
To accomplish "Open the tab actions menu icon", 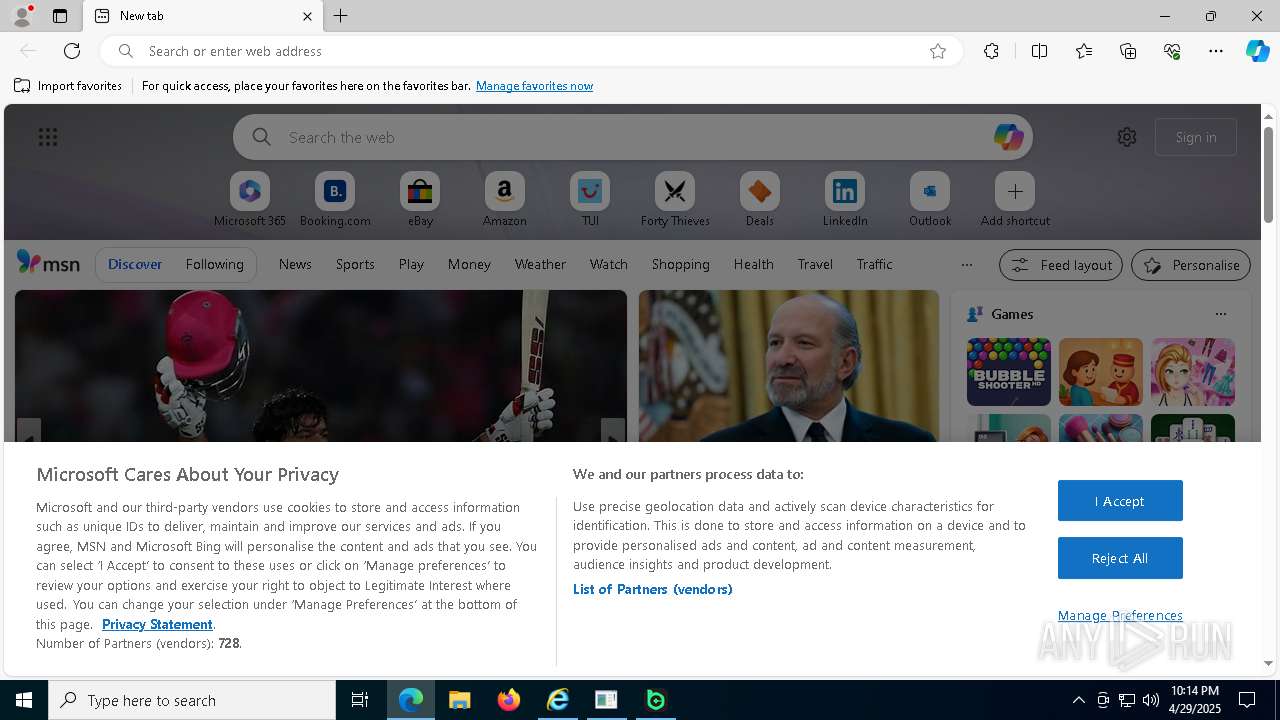I will click(x=60, y=16).
